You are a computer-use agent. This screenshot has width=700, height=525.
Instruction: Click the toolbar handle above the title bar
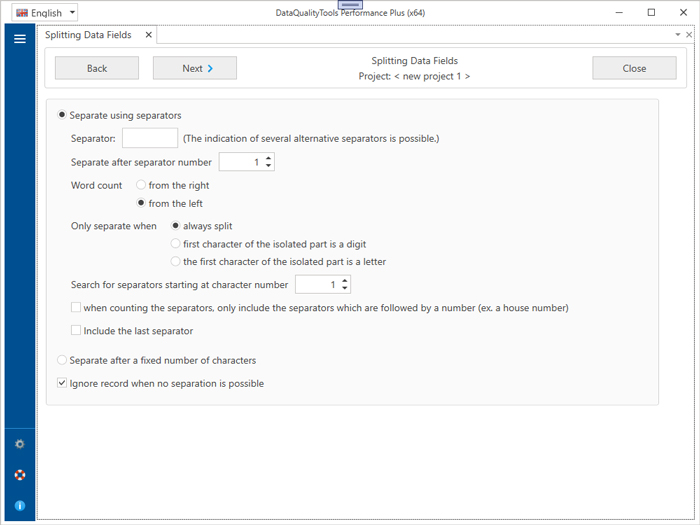(x=350, y=4)
